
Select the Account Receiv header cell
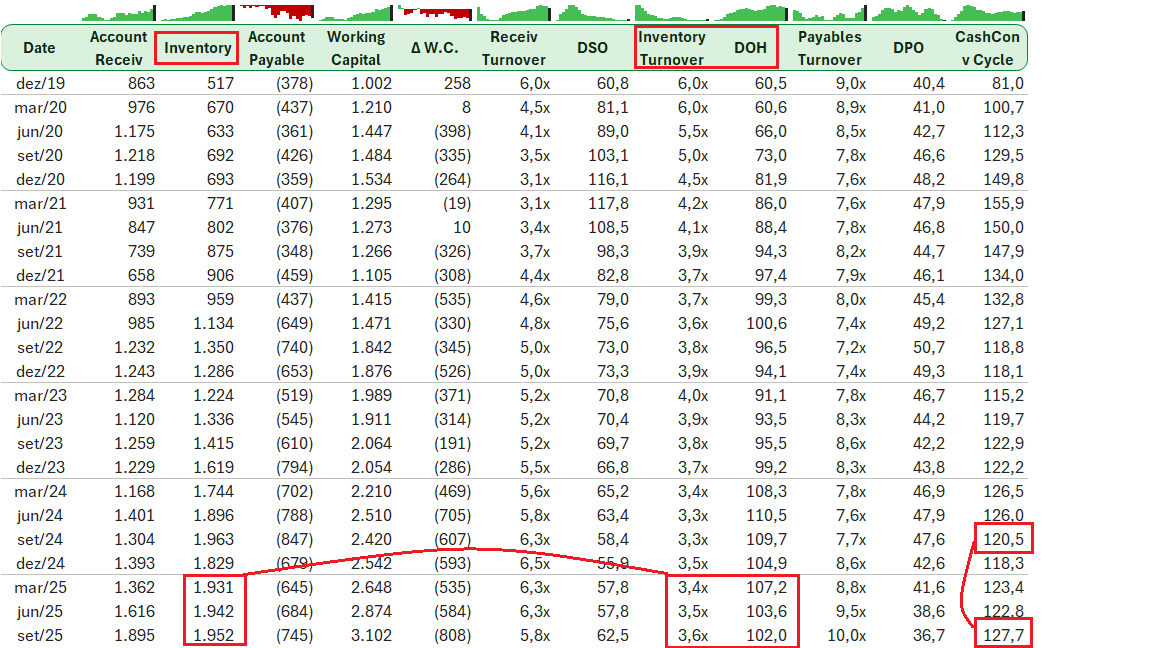[x=118, y=48]
